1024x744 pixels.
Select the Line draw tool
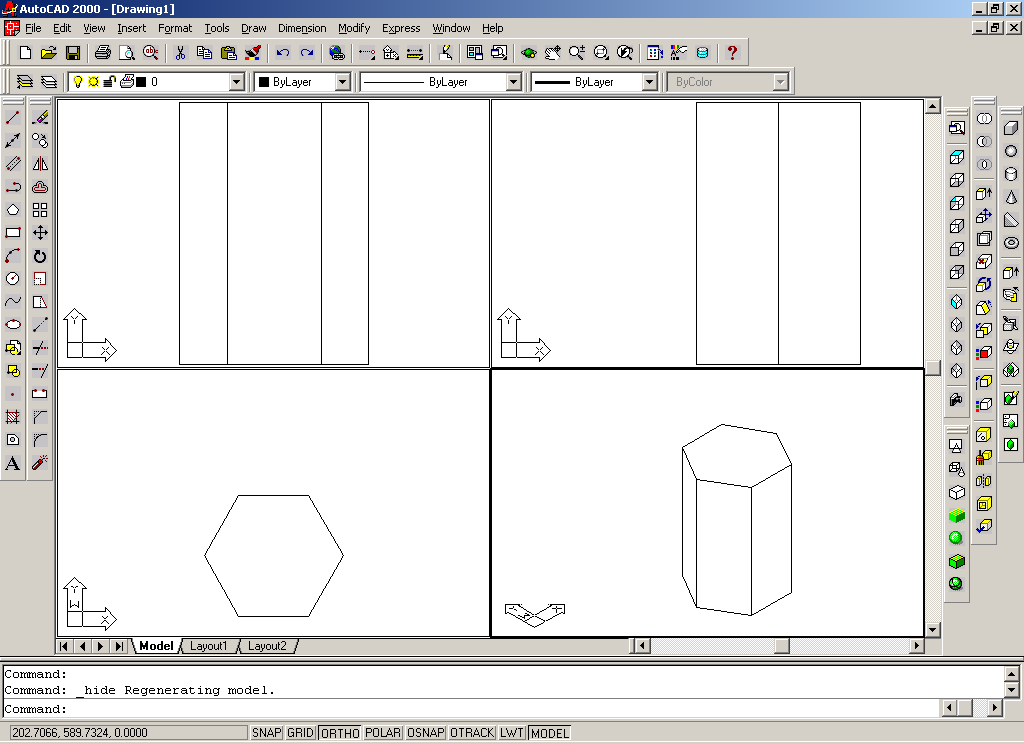coord(12,118)
